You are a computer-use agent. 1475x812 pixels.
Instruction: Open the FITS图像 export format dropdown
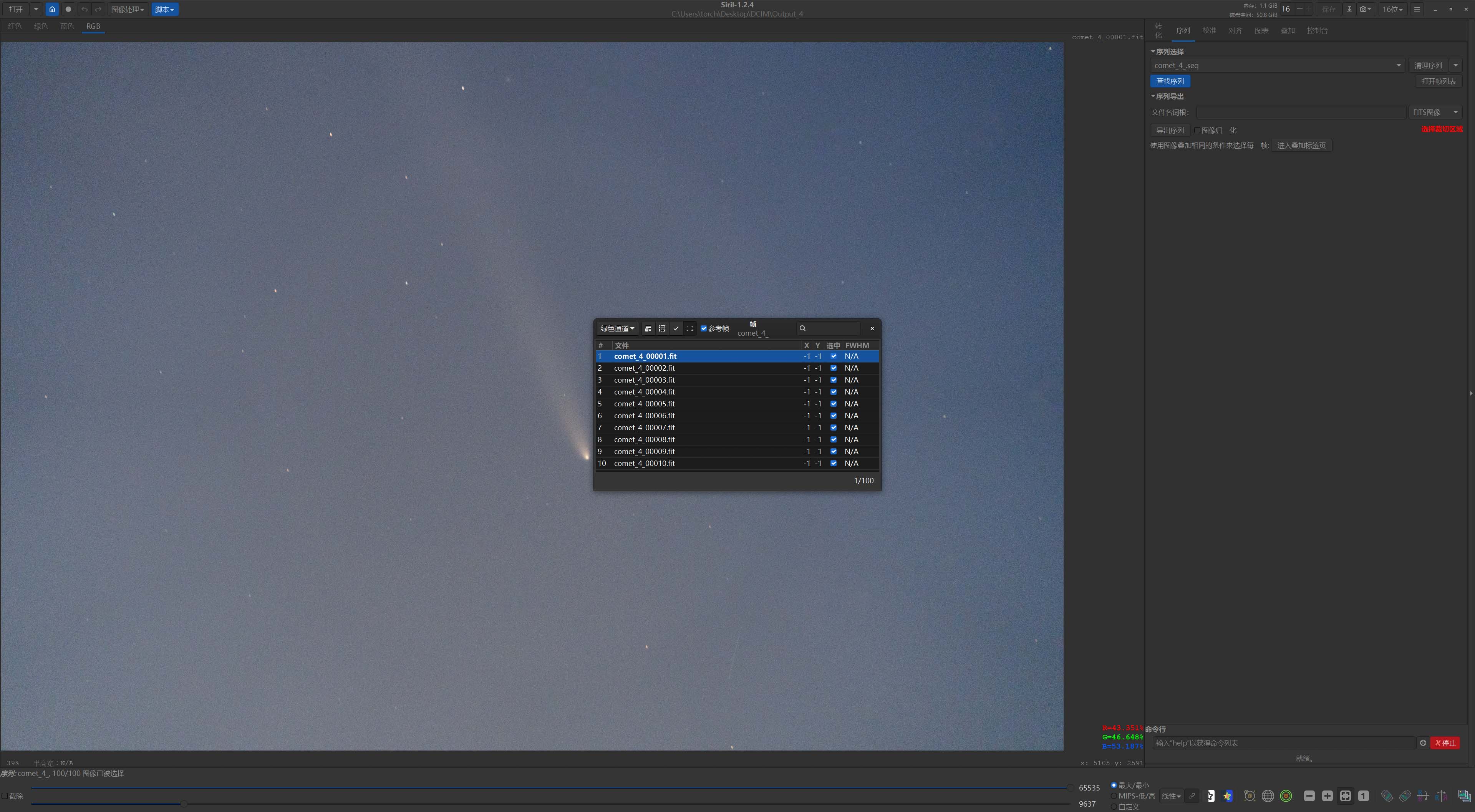click(x=1435, y=112)
